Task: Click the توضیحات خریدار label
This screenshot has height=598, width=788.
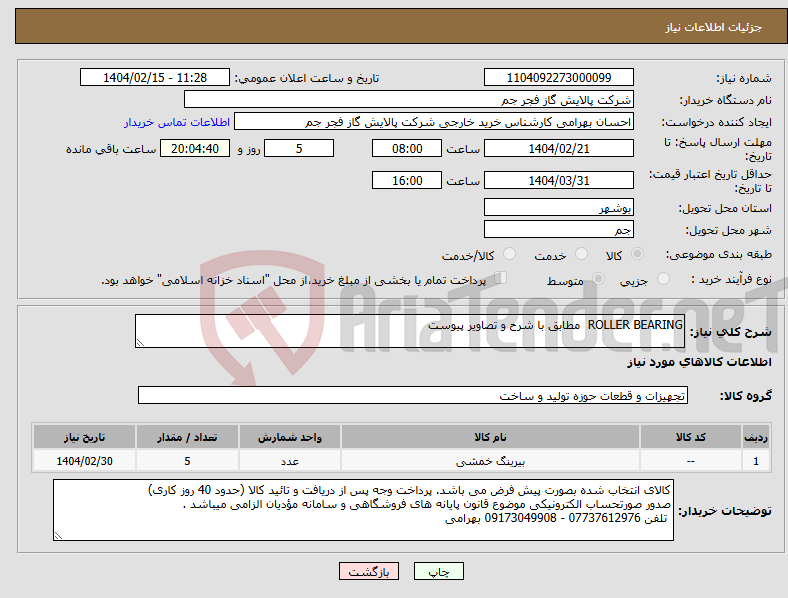Action: pos(725,511)
